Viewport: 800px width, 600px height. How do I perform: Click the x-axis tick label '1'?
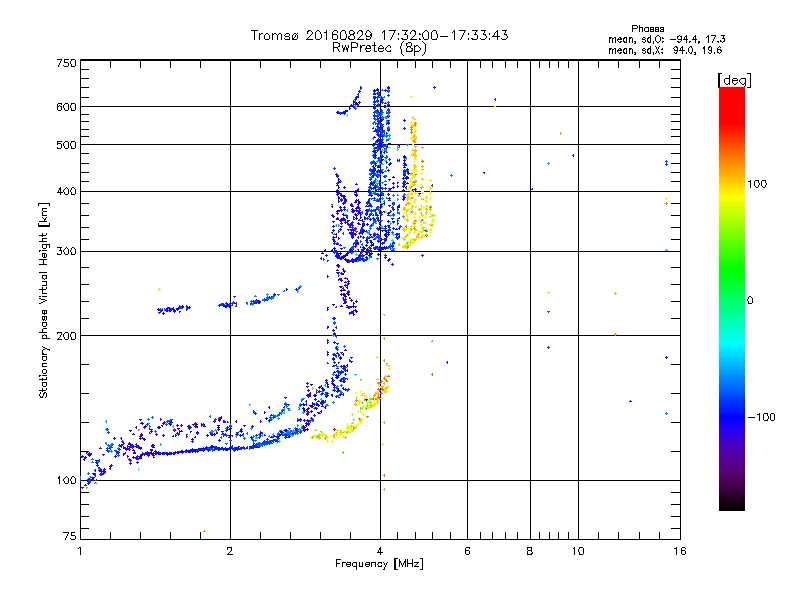click(x=80, y=551)
